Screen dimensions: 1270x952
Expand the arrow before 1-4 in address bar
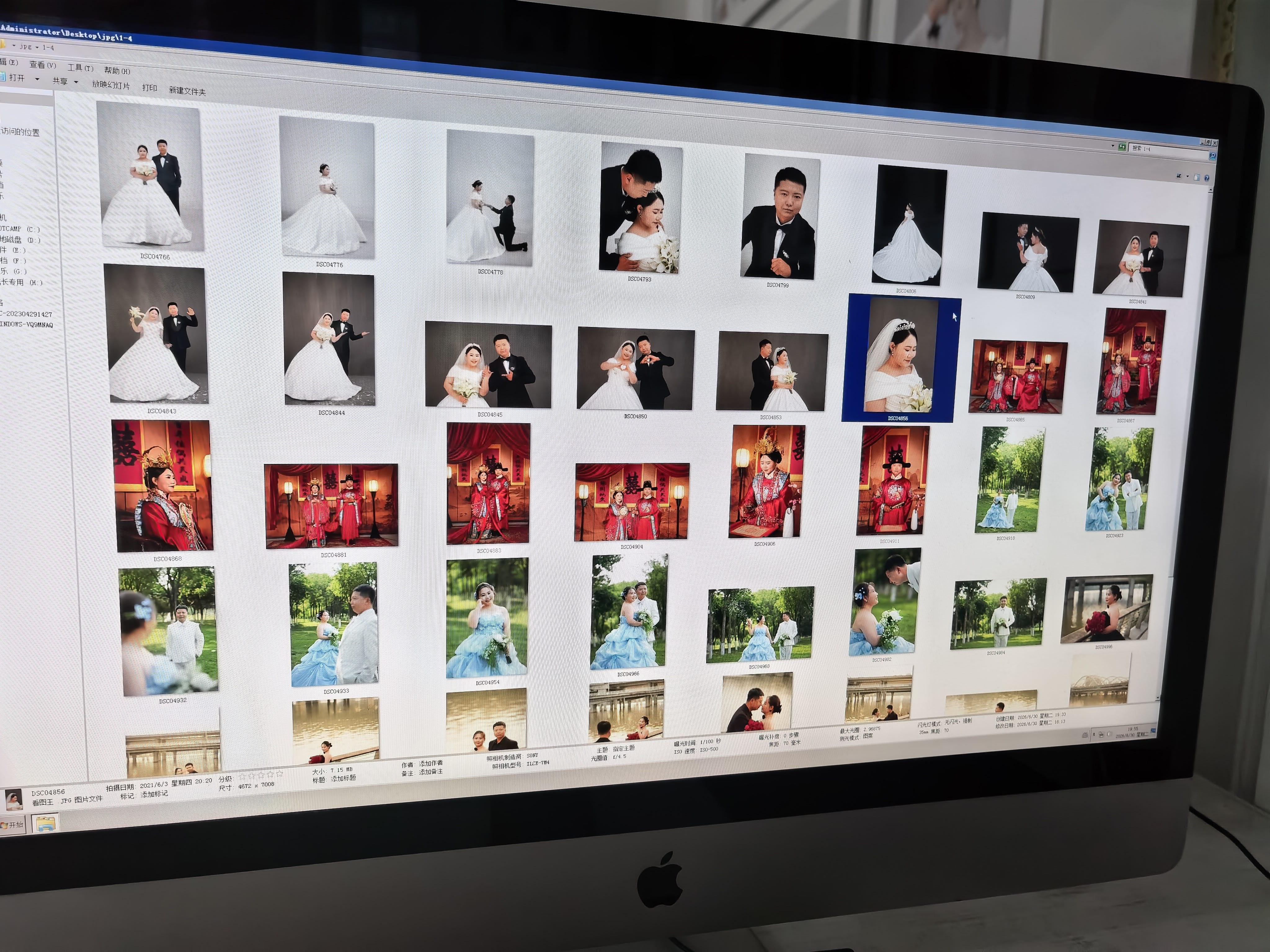[37, 47]
